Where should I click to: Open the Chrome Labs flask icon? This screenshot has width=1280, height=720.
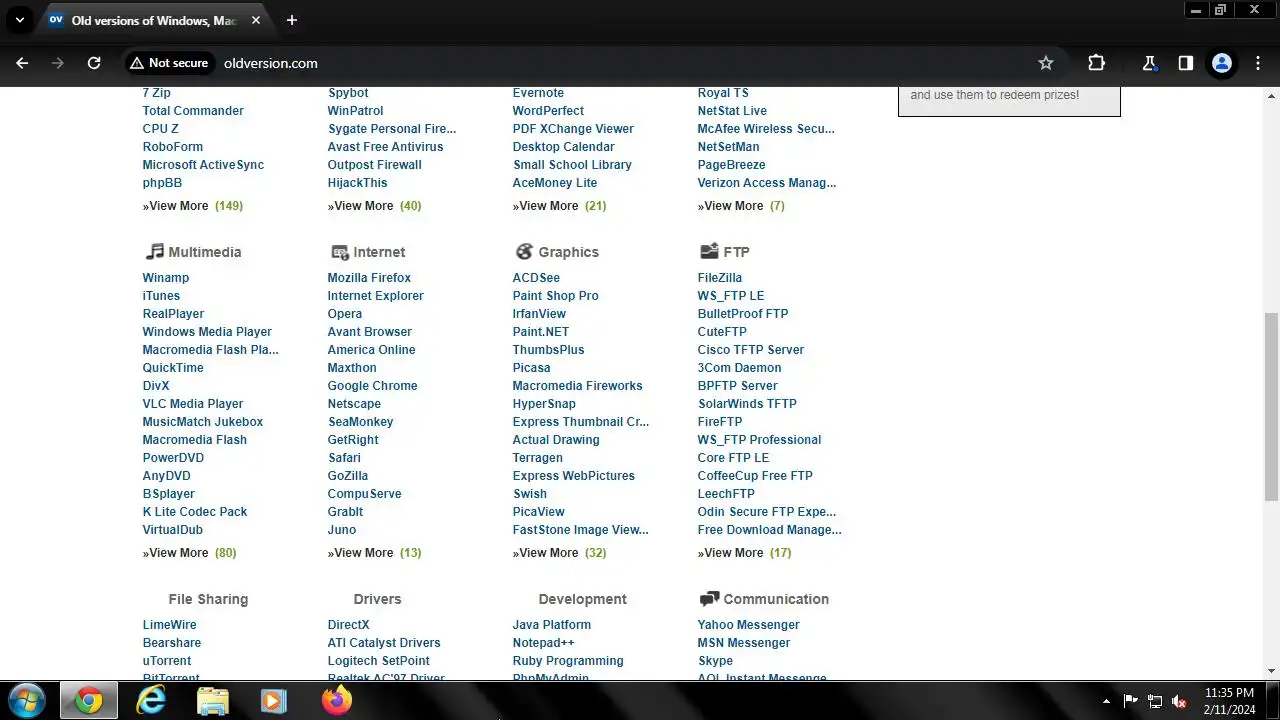point(1149,63)
